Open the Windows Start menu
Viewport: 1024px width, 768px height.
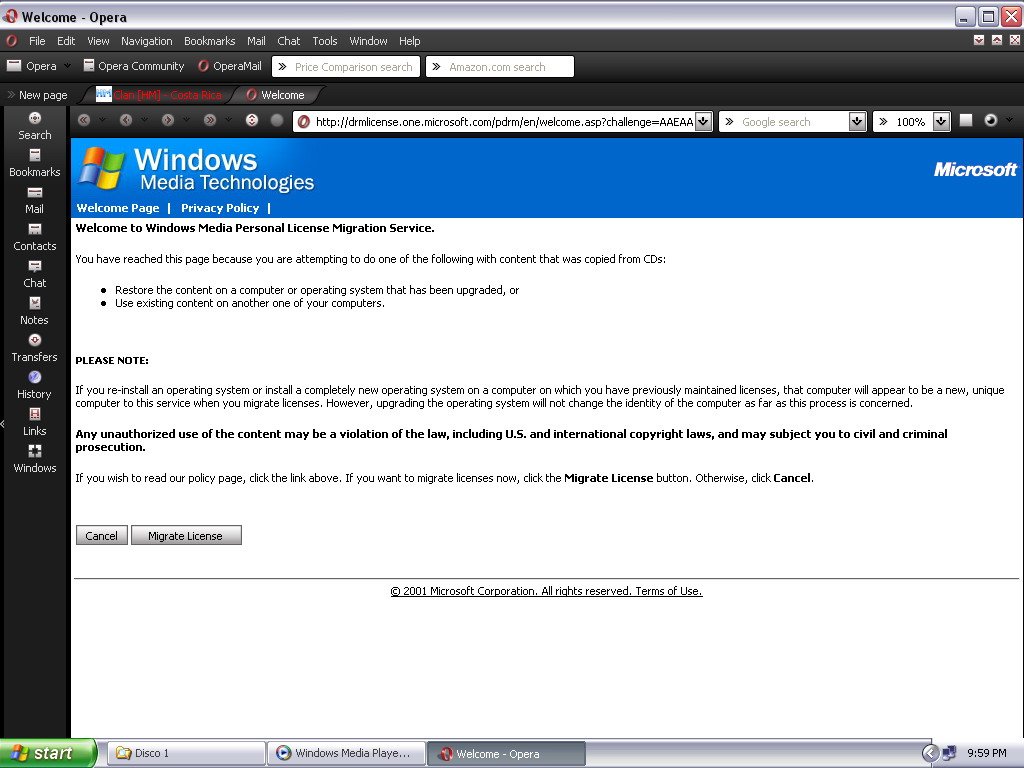pyautogui.click(x=48, y=753)
